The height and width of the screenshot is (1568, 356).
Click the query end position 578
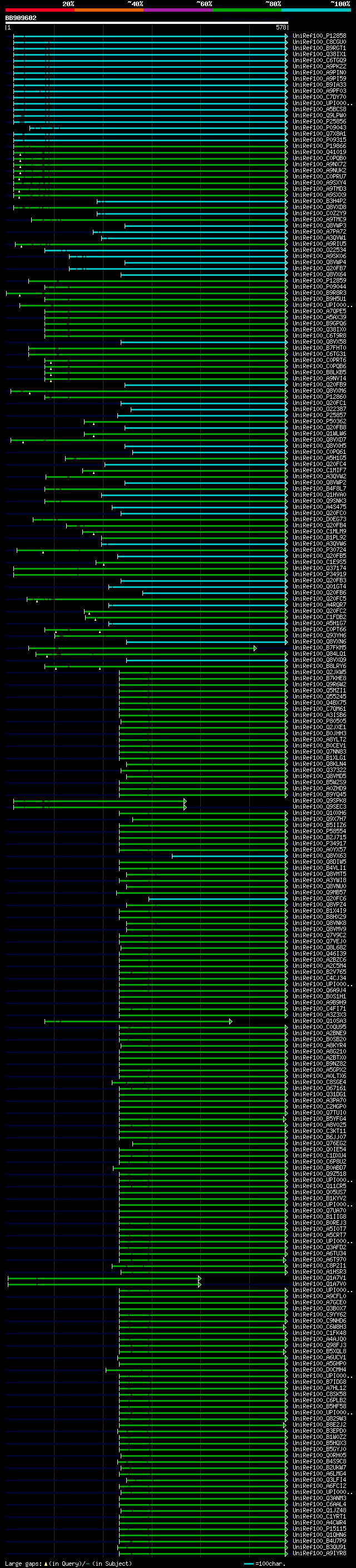tap(281, 27)
